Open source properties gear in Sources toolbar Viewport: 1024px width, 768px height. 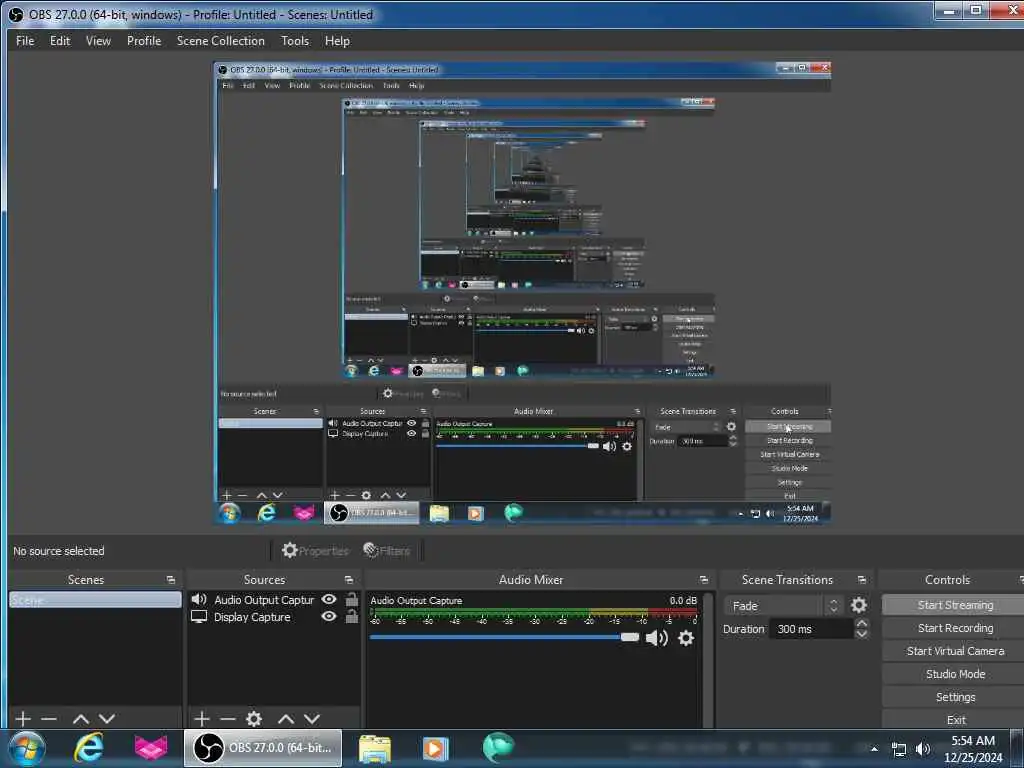254,718
